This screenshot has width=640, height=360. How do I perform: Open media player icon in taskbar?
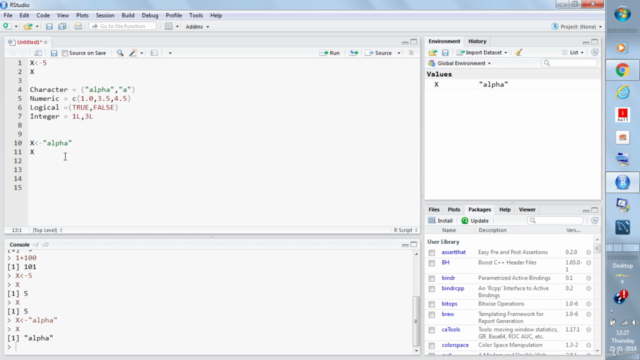click(x=622, y=48)
